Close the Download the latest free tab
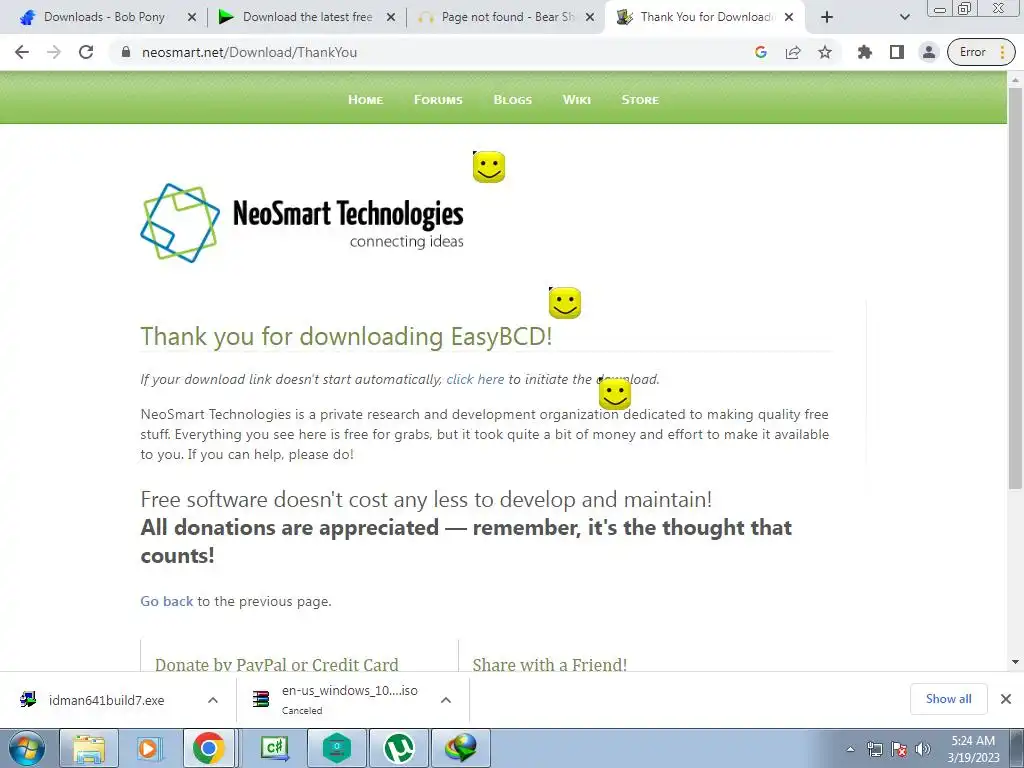The height and width of the screenshot is (768, 1024). point(391,17)
